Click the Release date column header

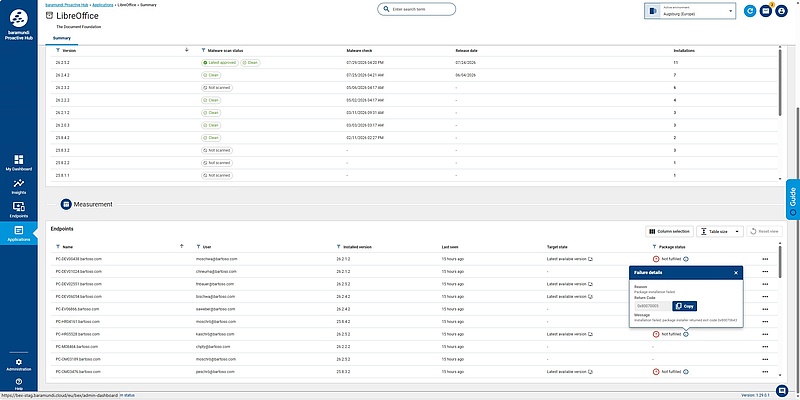[466, 51]
